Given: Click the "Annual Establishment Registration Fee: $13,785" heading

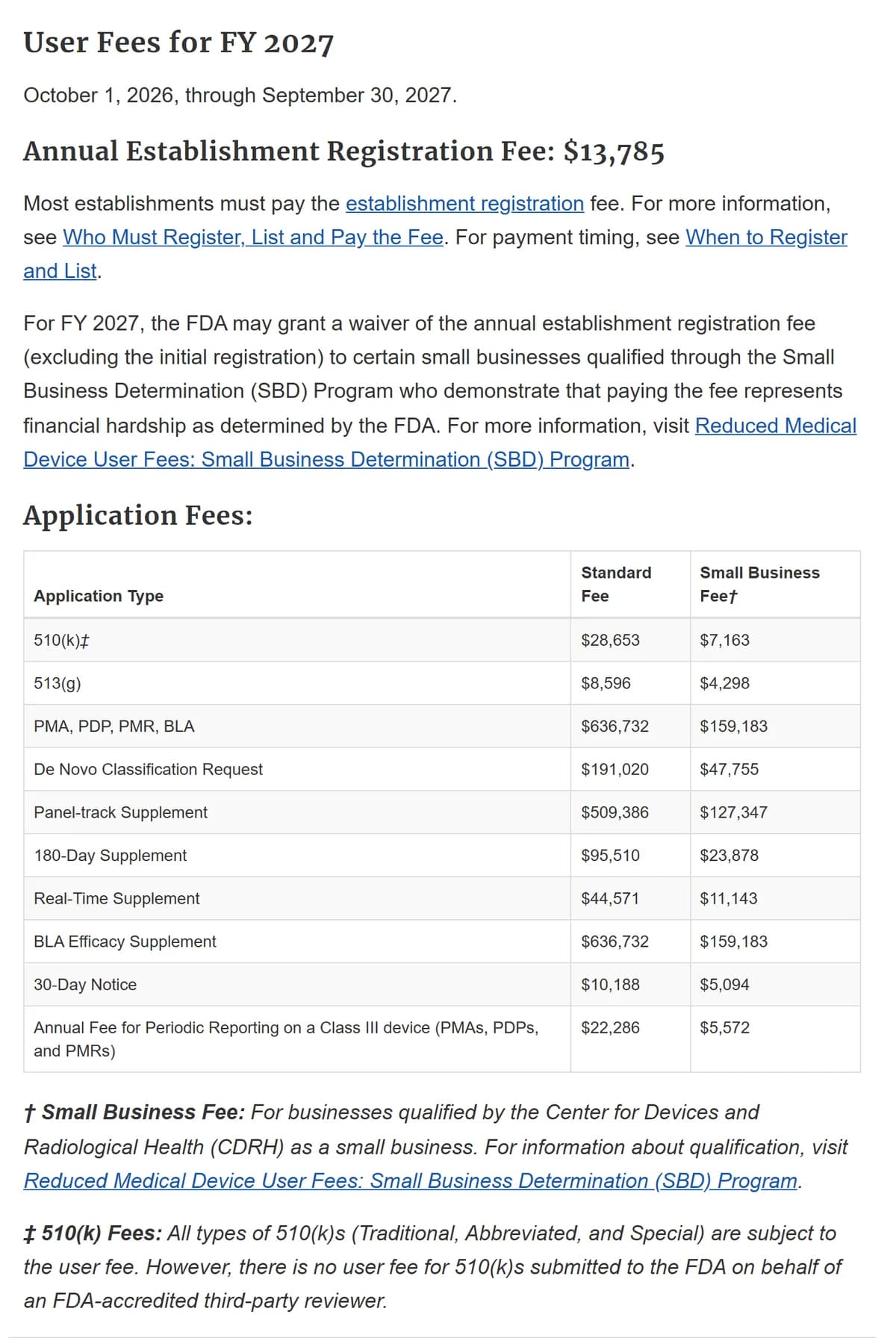Looking at the screenshot, I should pos(343,151).
